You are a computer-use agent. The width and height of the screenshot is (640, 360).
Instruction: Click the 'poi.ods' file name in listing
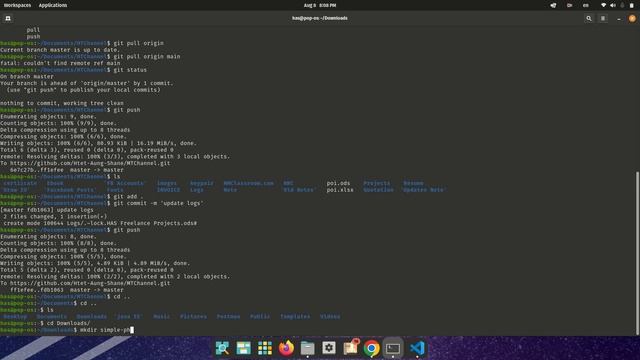tap(338, 183)
